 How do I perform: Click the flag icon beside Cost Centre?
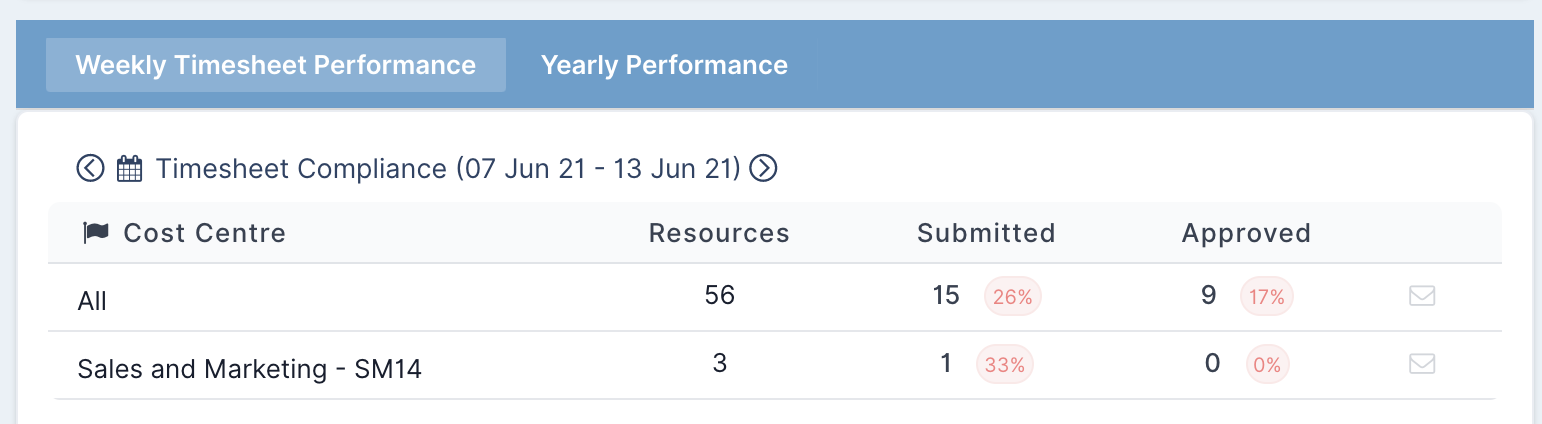[96, 233]
